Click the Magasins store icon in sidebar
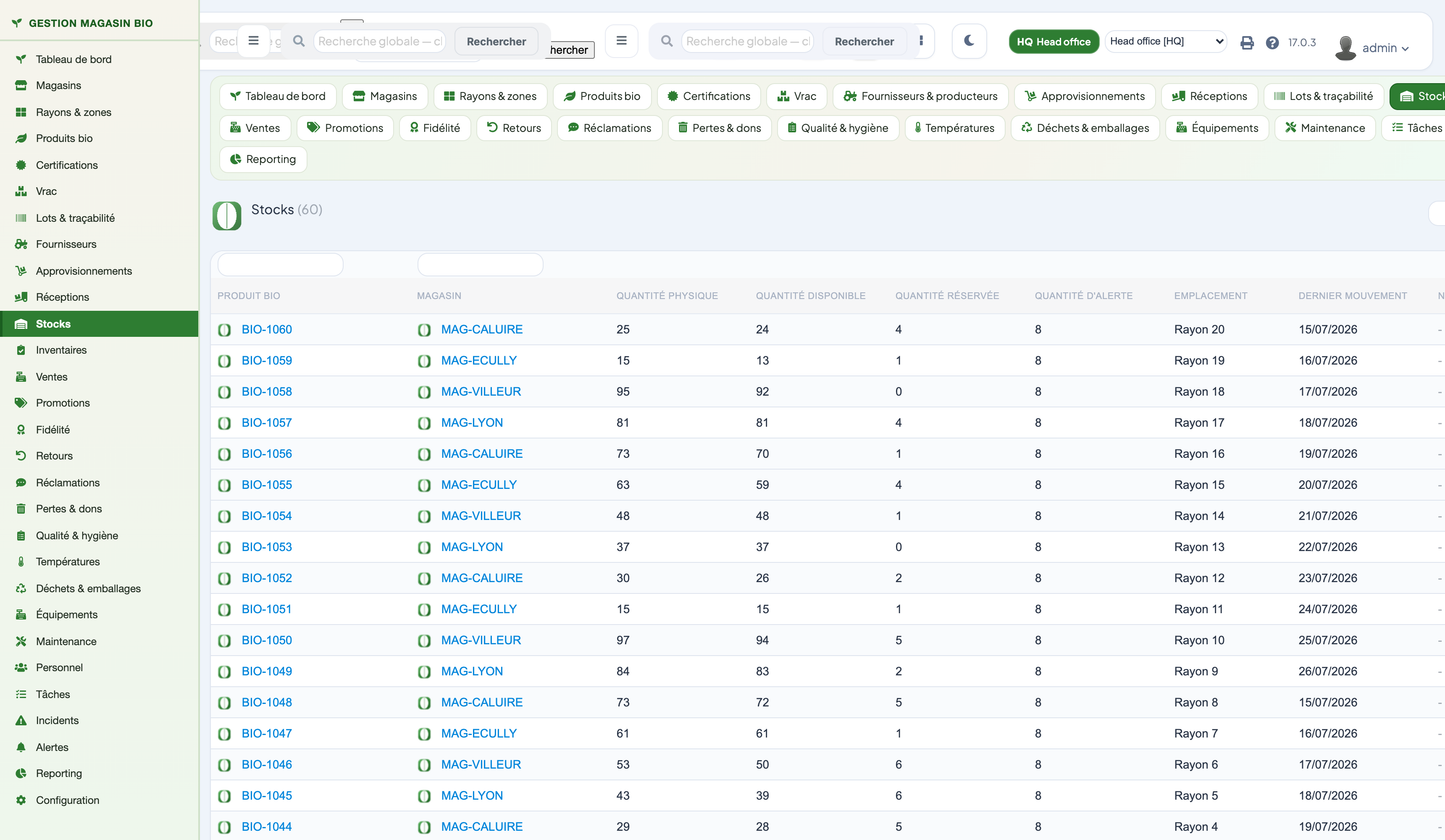Screen dimensions: 1445x840 pyautogui.click(x=21, y=86)
